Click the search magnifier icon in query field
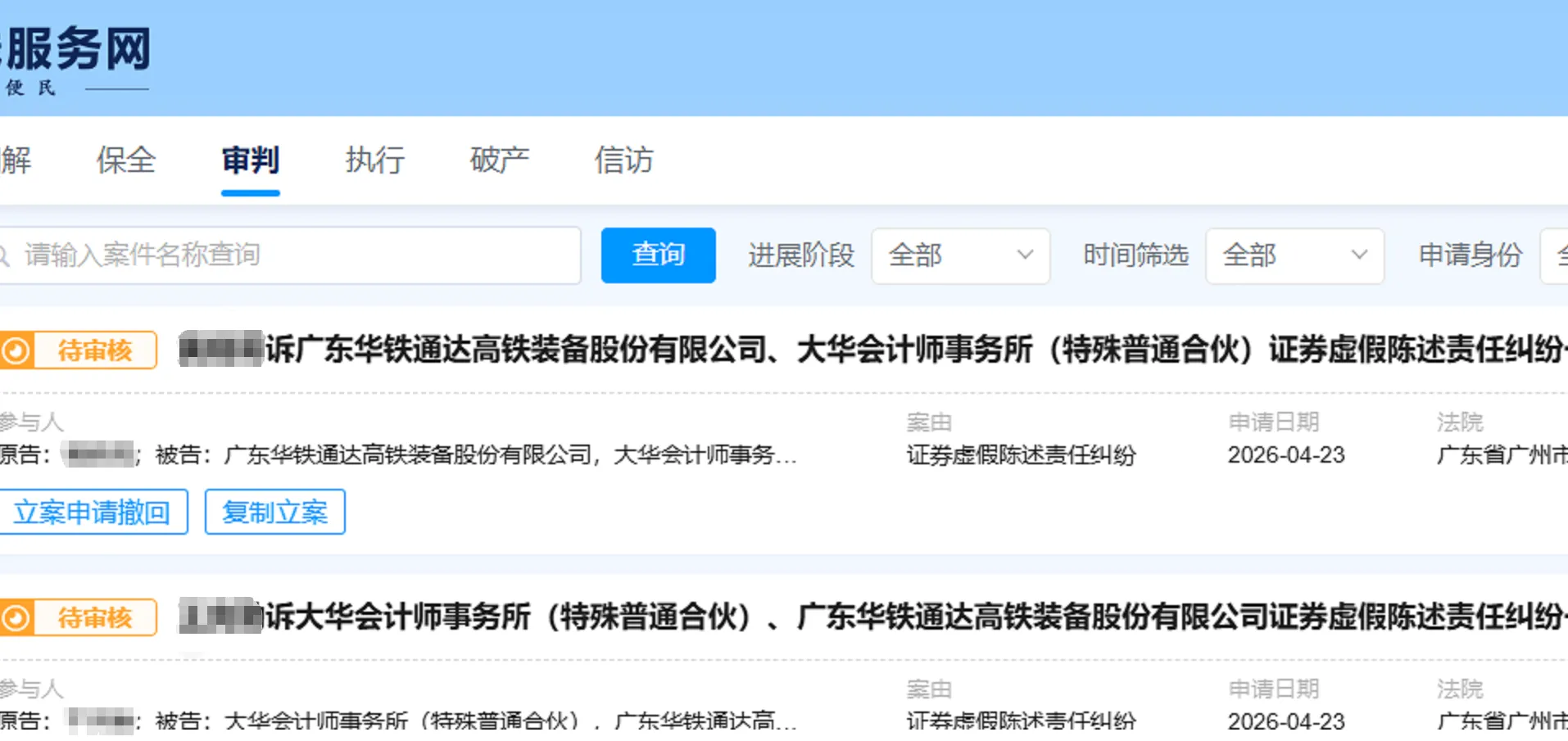Screen dimensions: 1568x741 coord(4,255)
